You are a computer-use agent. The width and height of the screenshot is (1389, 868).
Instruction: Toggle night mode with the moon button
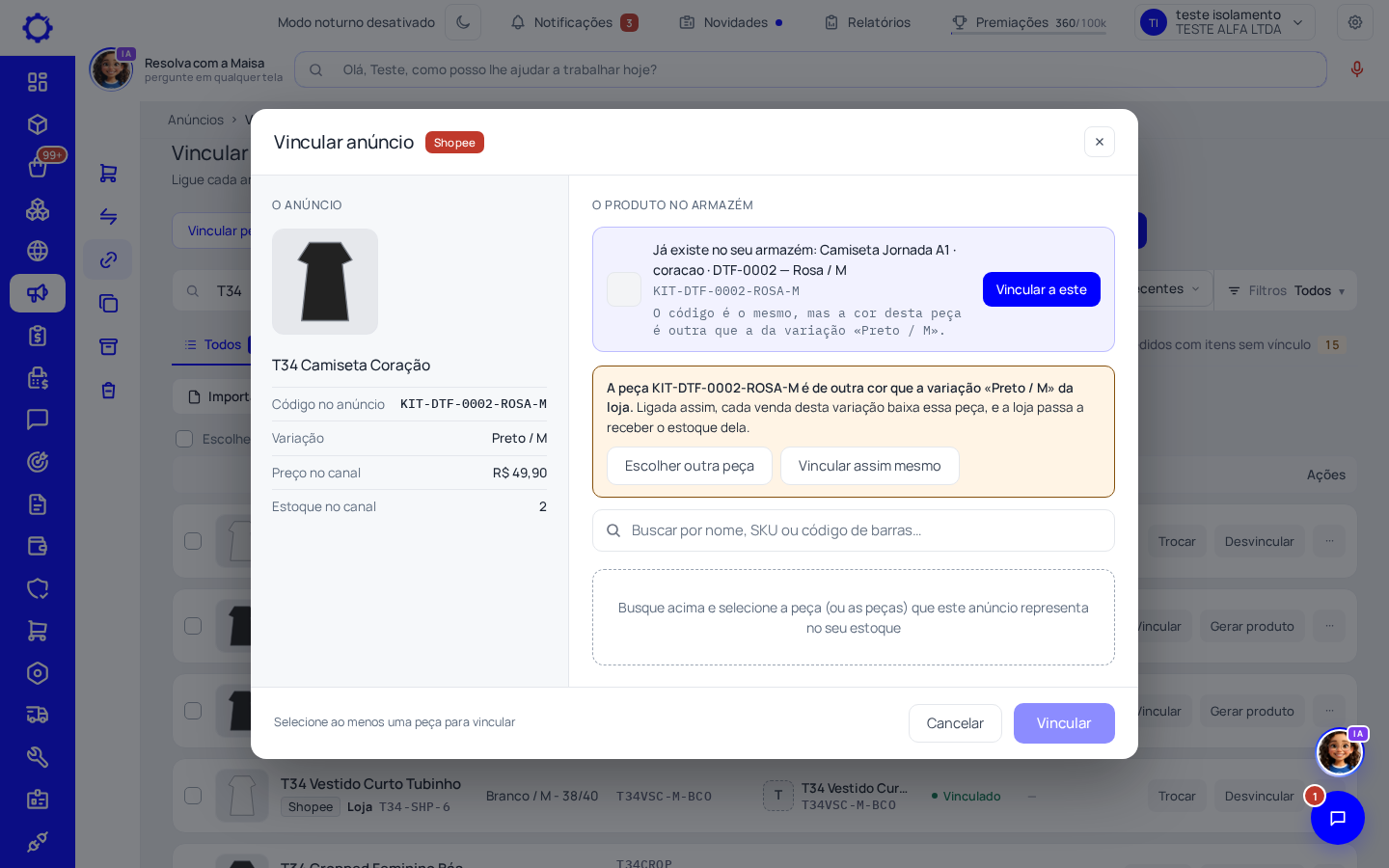click(x=463, y=22)
